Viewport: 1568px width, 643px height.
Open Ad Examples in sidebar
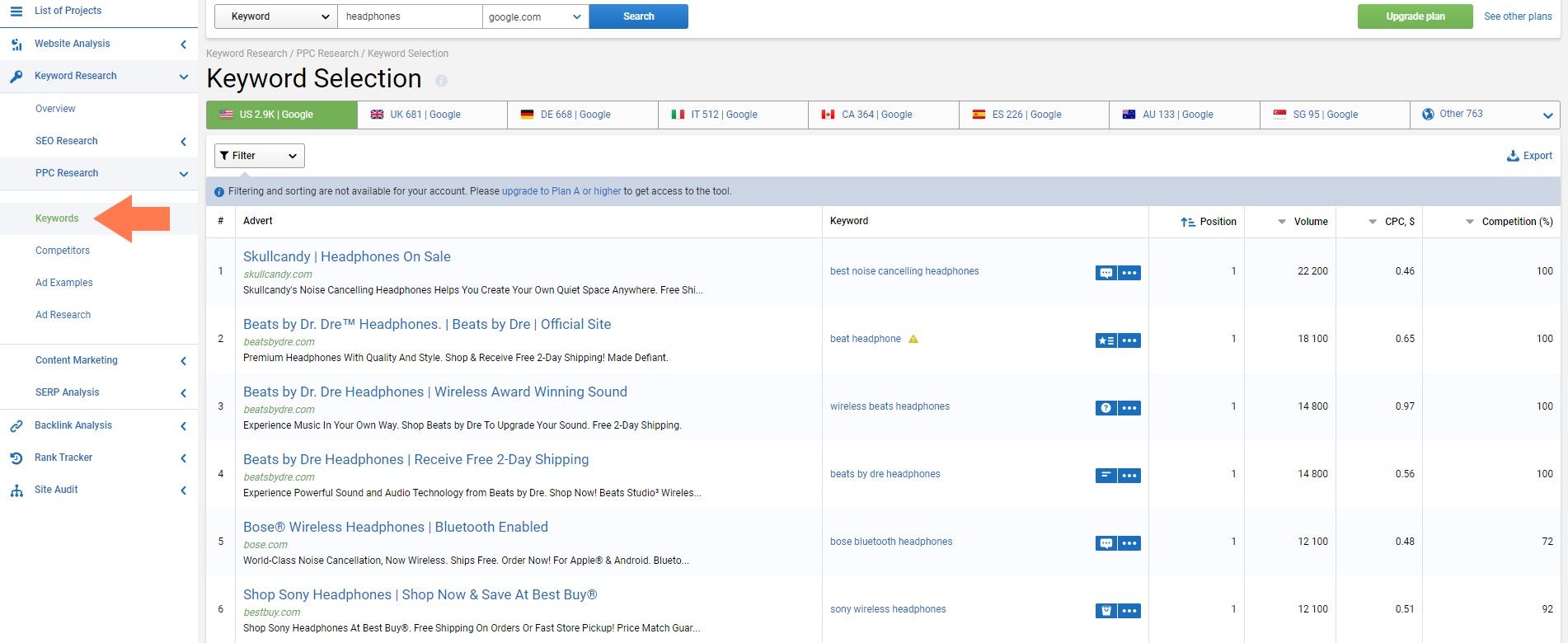coord(64,283)
